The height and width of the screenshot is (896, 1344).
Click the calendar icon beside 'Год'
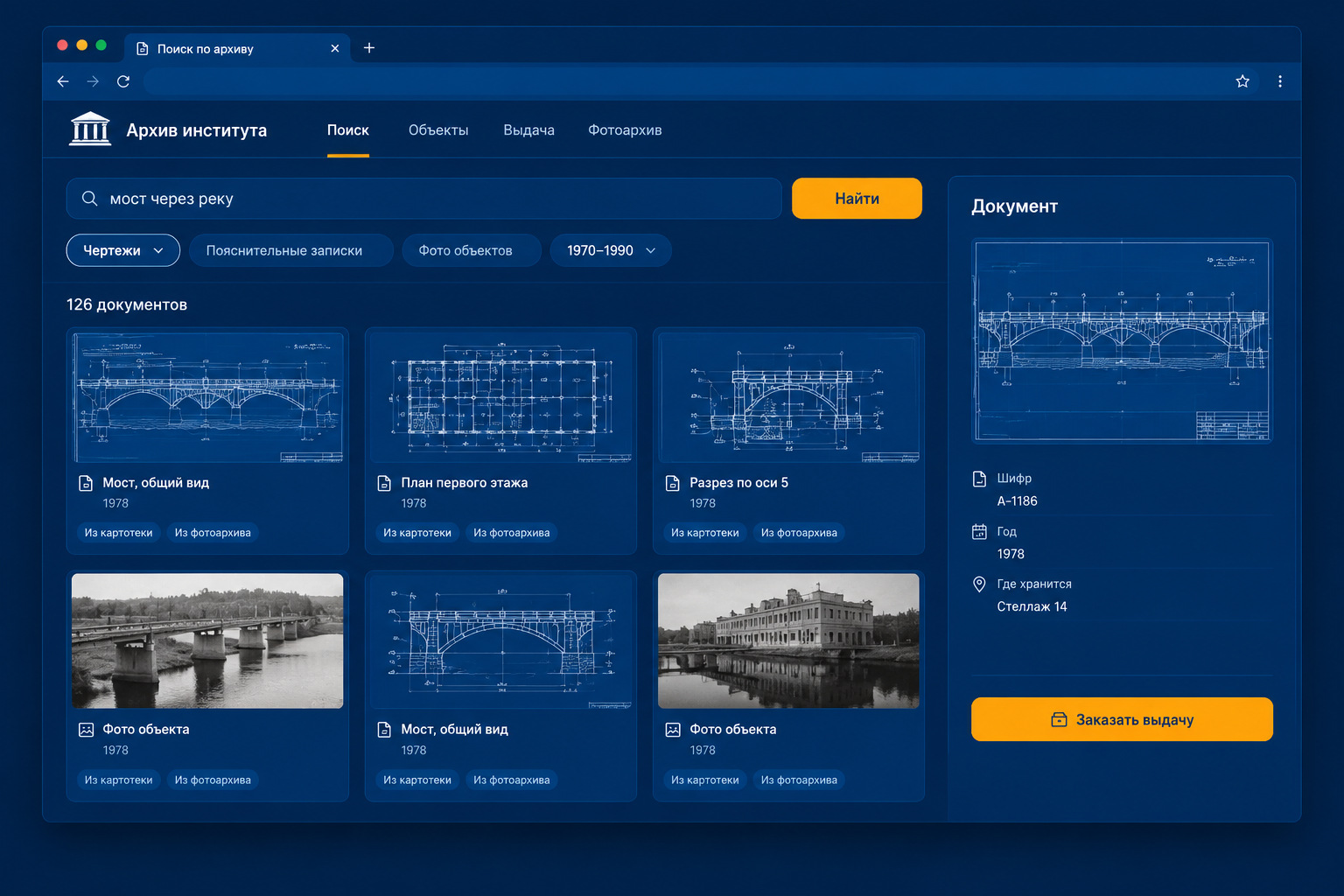click(979, 531)
